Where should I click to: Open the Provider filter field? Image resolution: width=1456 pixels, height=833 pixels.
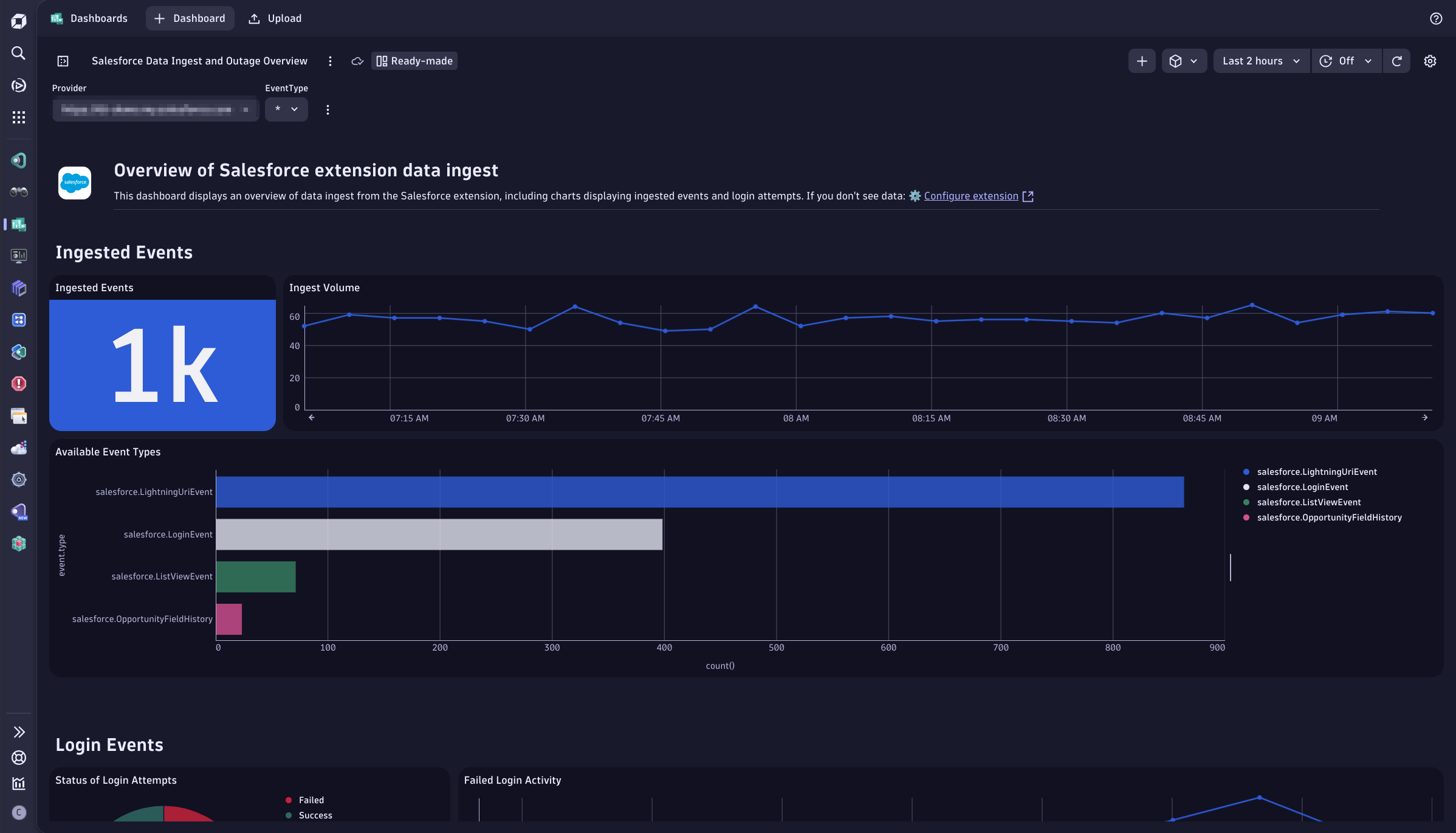click(156, 109)
